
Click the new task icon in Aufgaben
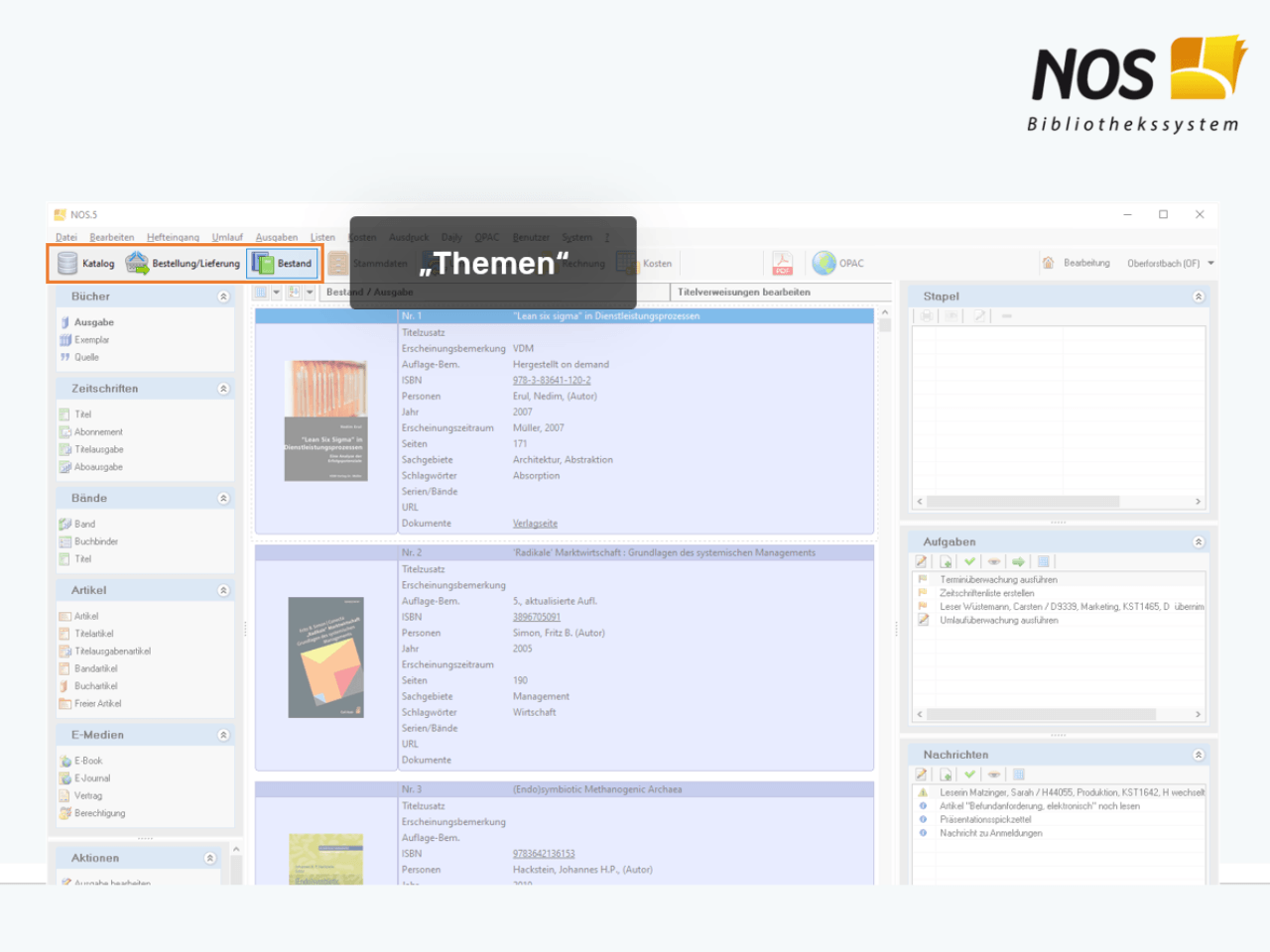(x=946, y=562)
